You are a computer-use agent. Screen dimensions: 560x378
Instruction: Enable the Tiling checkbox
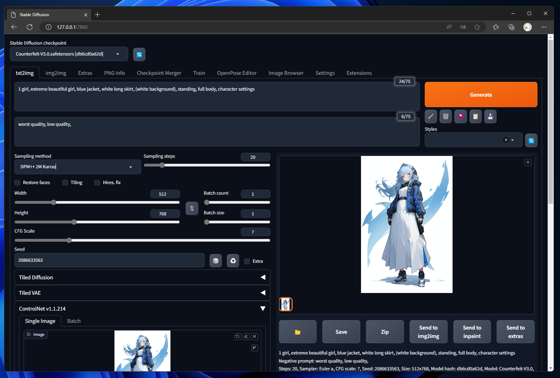pyautogui.click(x=65, y=183)
